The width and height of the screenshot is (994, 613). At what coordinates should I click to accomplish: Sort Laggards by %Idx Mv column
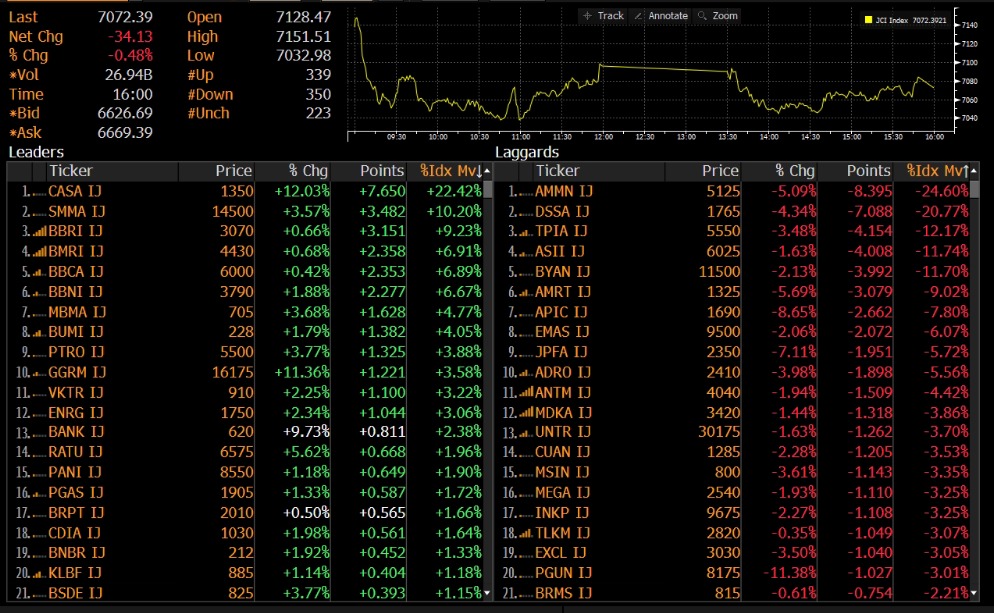(x=936, y=171)
